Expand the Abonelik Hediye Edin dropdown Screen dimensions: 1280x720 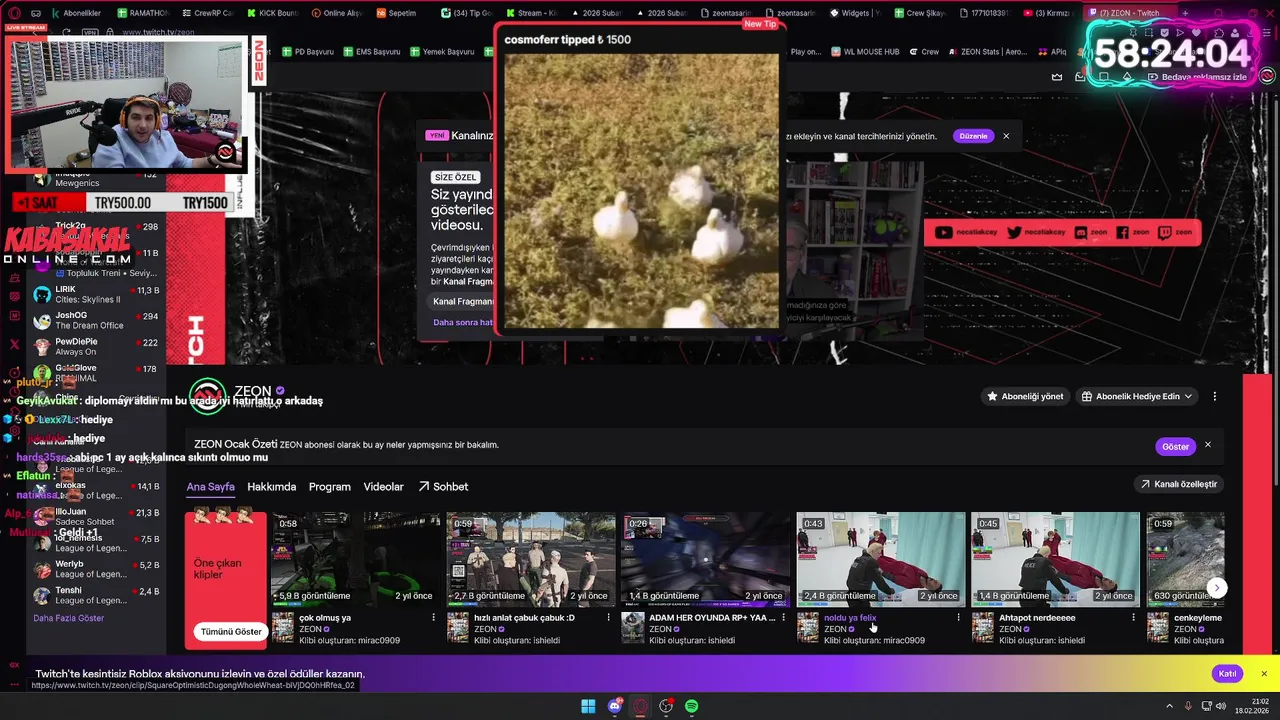pos(1136,397)
